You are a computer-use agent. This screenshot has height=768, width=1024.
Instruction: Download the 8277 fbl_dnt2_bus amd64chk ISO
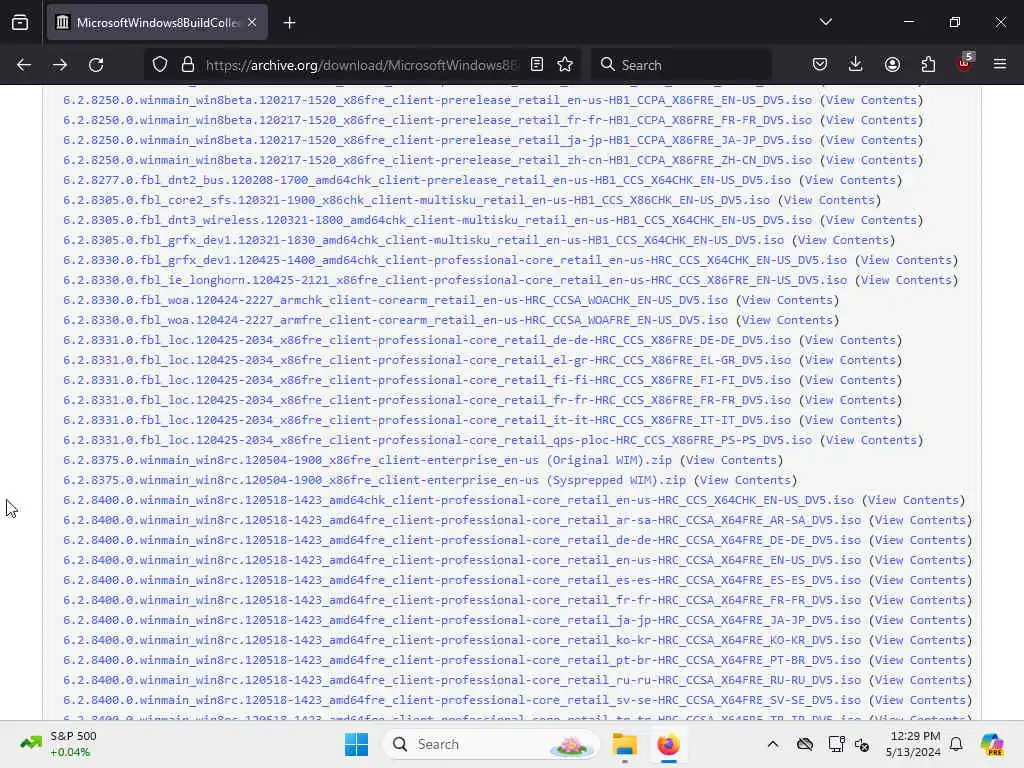[426, 180]
